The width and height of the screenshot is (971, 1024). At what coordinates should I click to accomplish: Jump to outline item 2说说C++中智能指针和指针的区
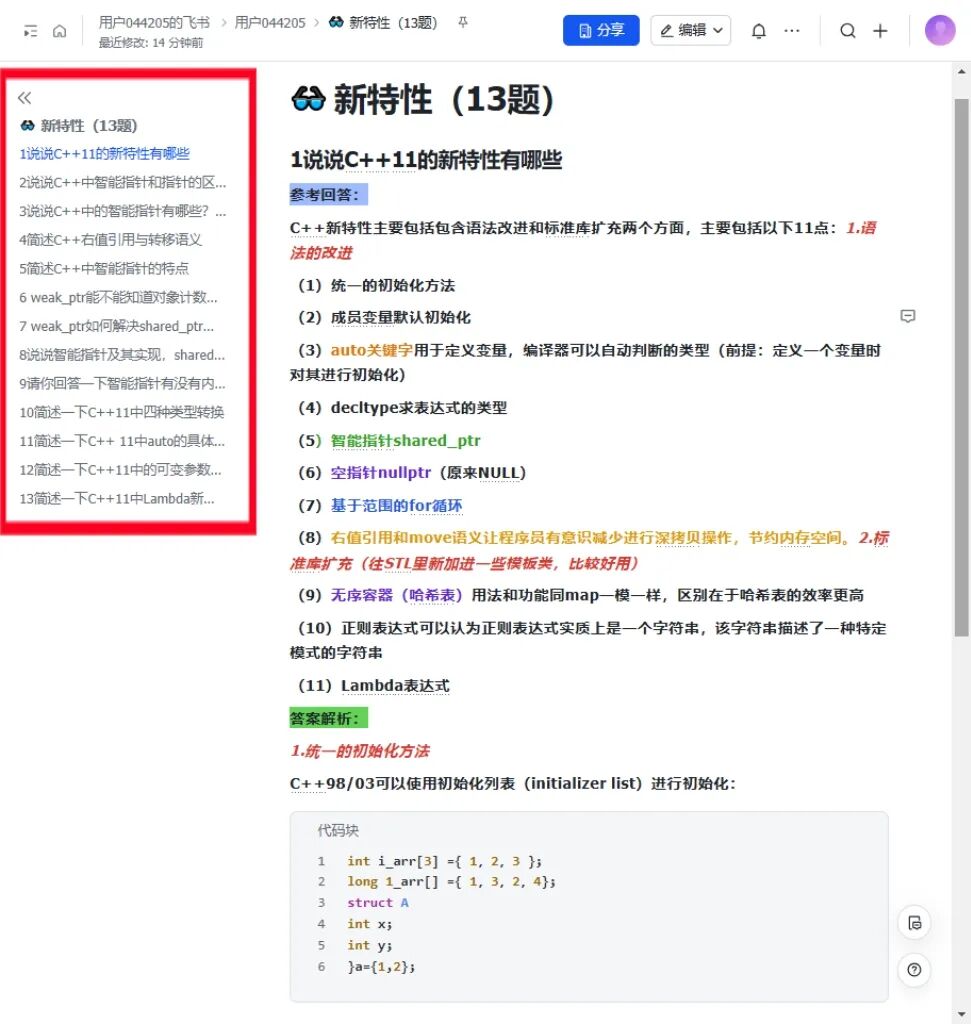coord(123,182)
